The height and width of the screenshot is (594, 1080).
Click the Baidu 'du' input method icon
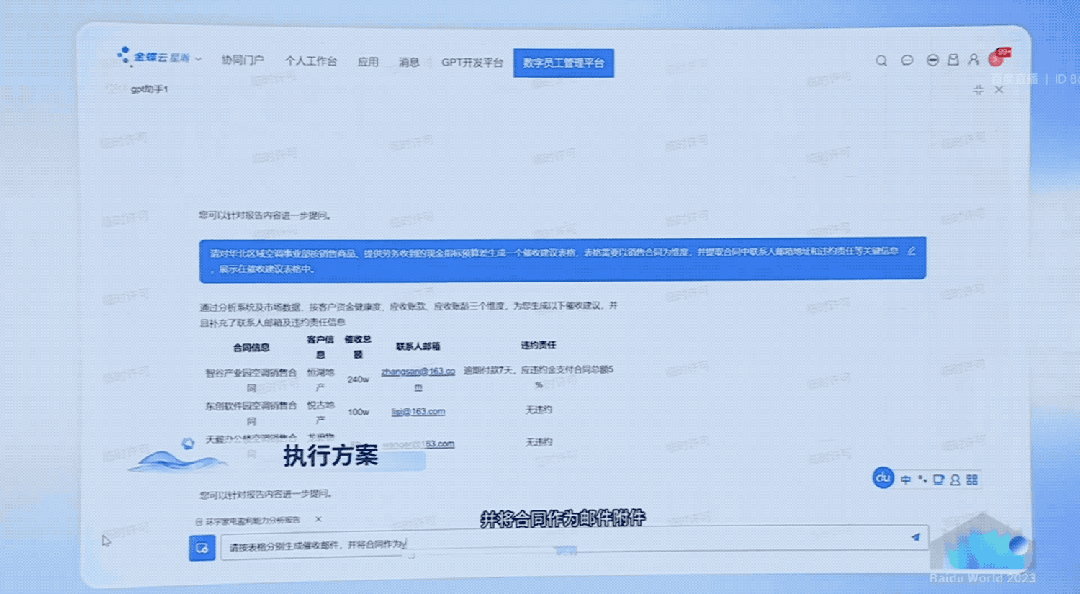coord(883,479)
